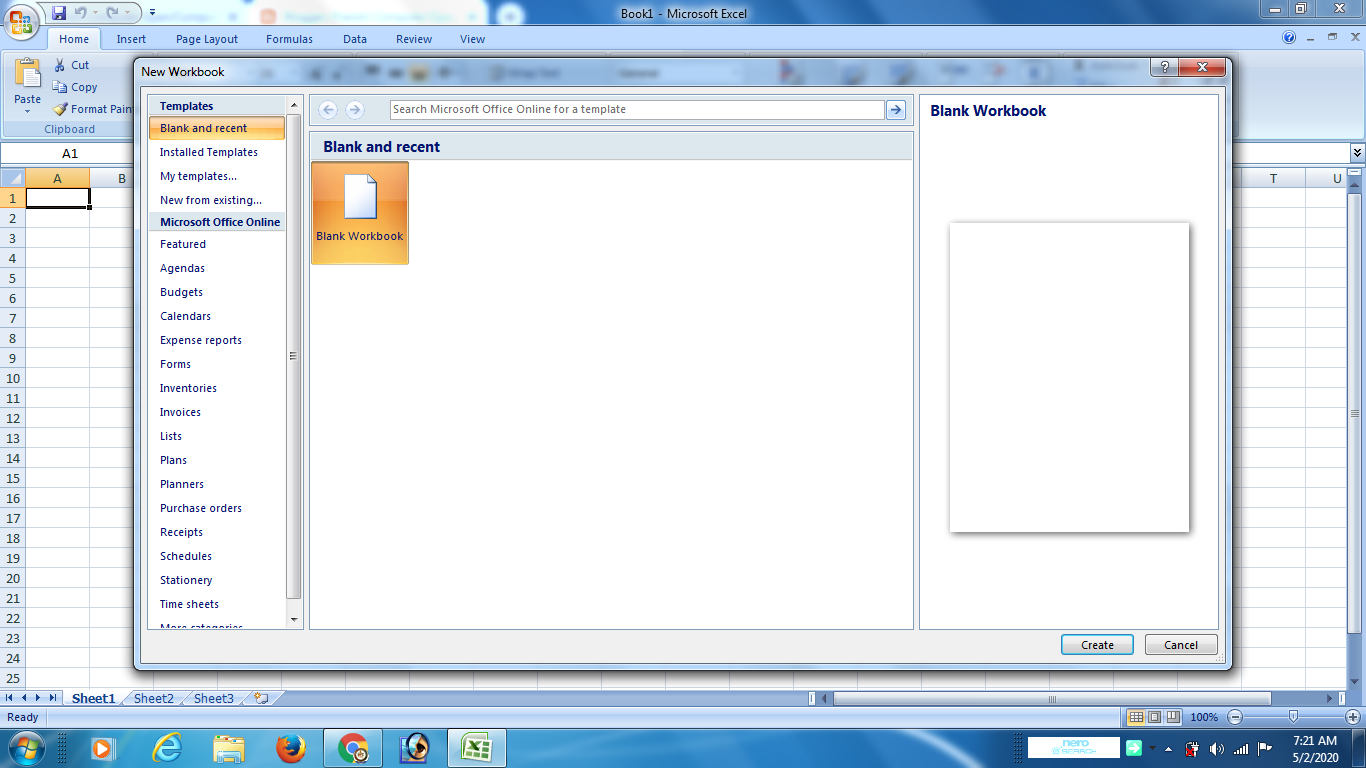Open the Formulas ribbon tab
1366x768 pixels.
click(289, 39)
